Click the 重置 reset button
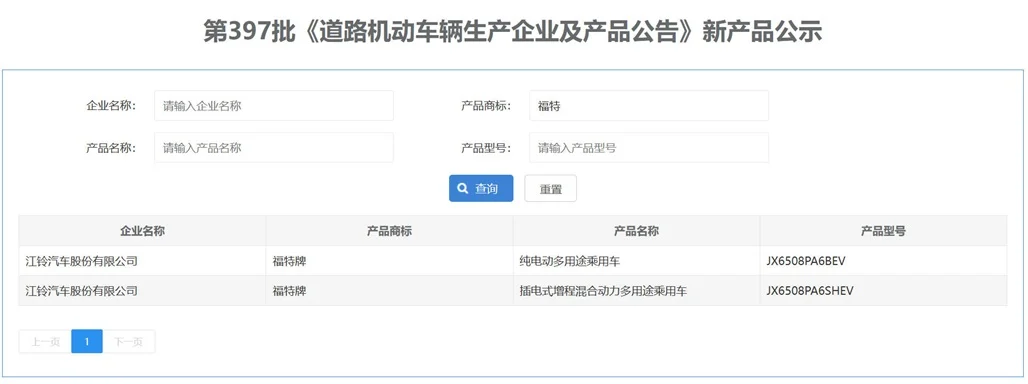 point(551,189)
